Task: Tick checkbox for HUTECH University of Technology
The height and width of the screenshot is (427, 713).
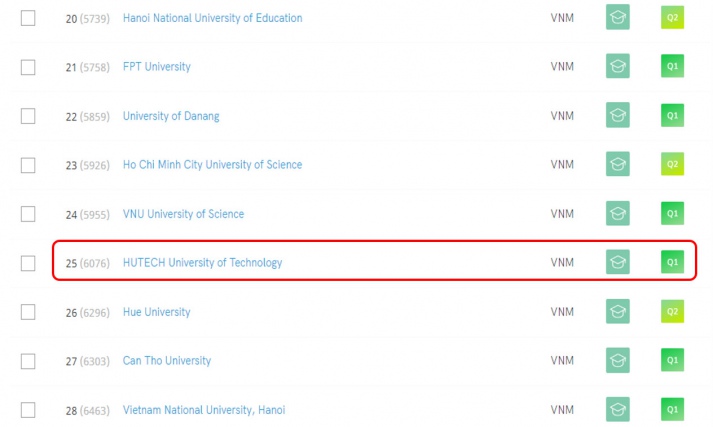Action: 28,263
